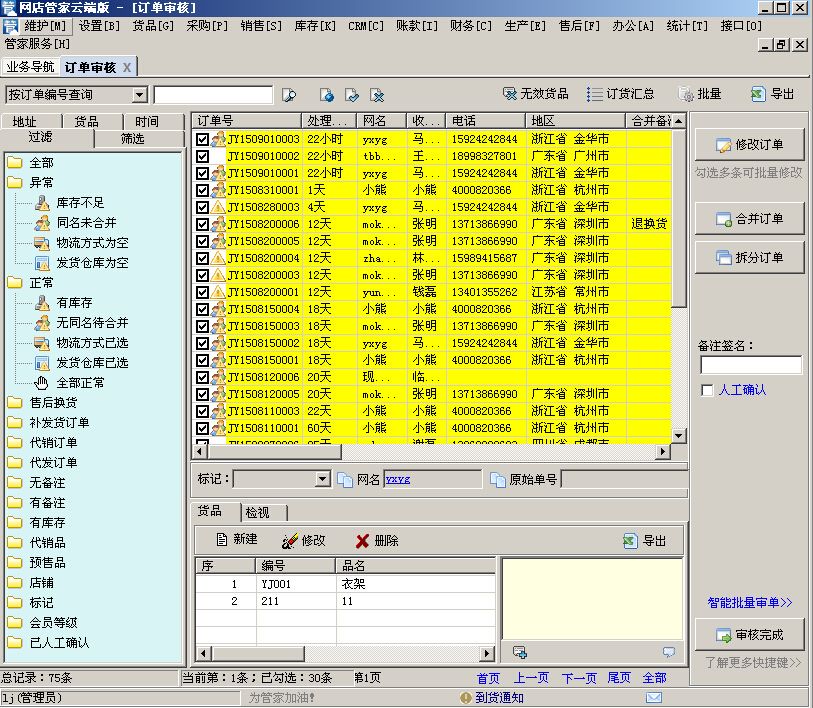Image resolution: width=813 pixels, height=708 pixels.
Task: Click the search icon beside the query field
Action: click(290, 95)
